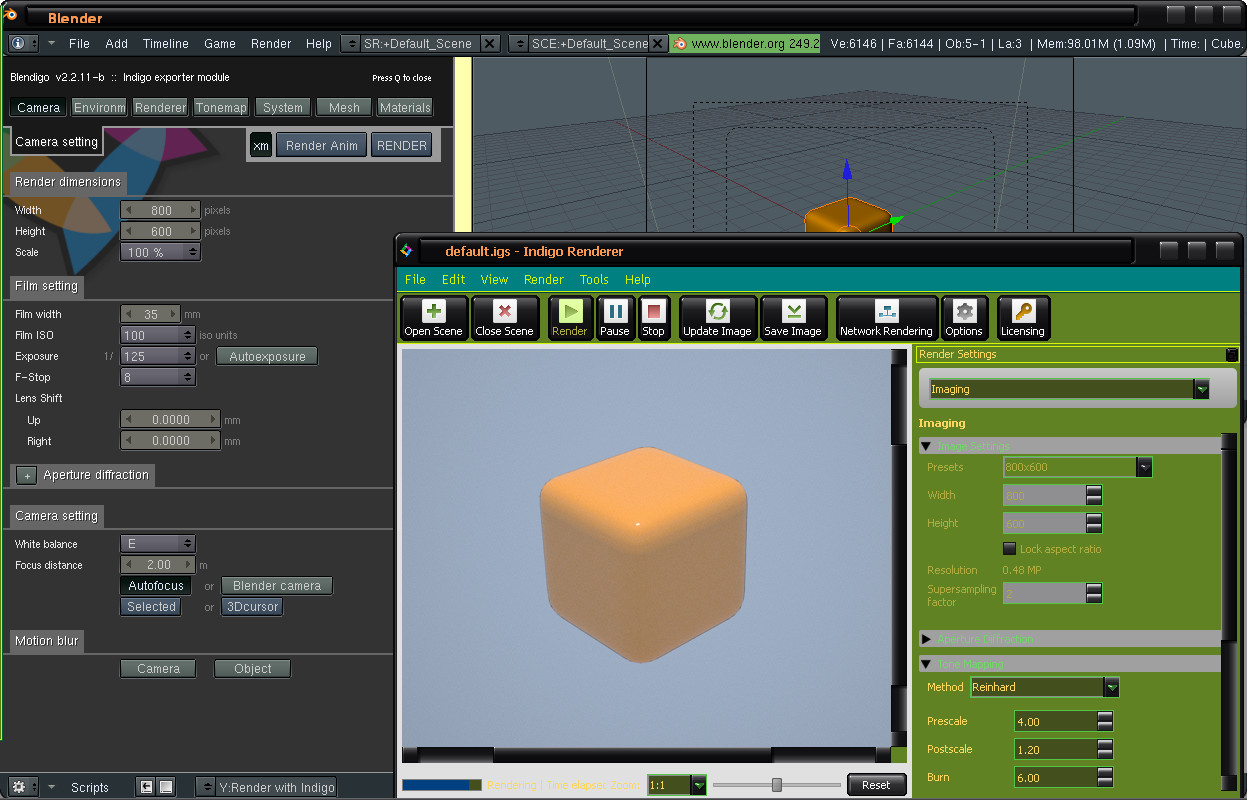Open the Presets 800x600 dropdown

point(1144,467)
